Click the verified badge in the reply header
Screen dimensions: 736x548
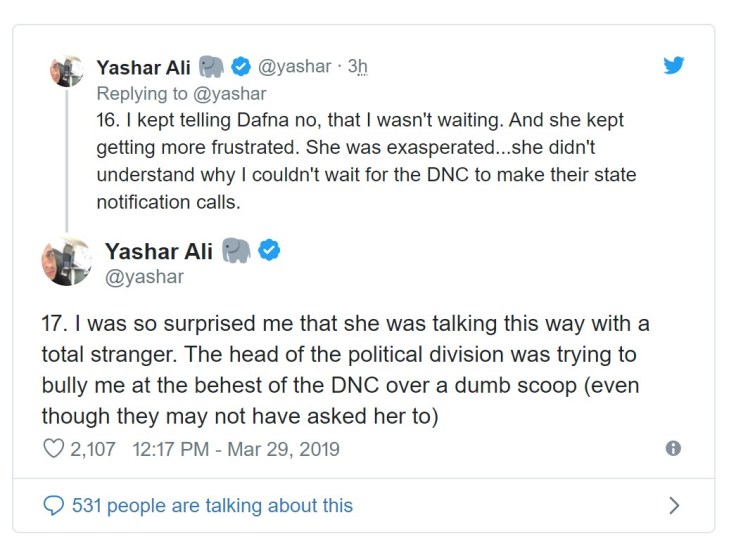point(241,67)
